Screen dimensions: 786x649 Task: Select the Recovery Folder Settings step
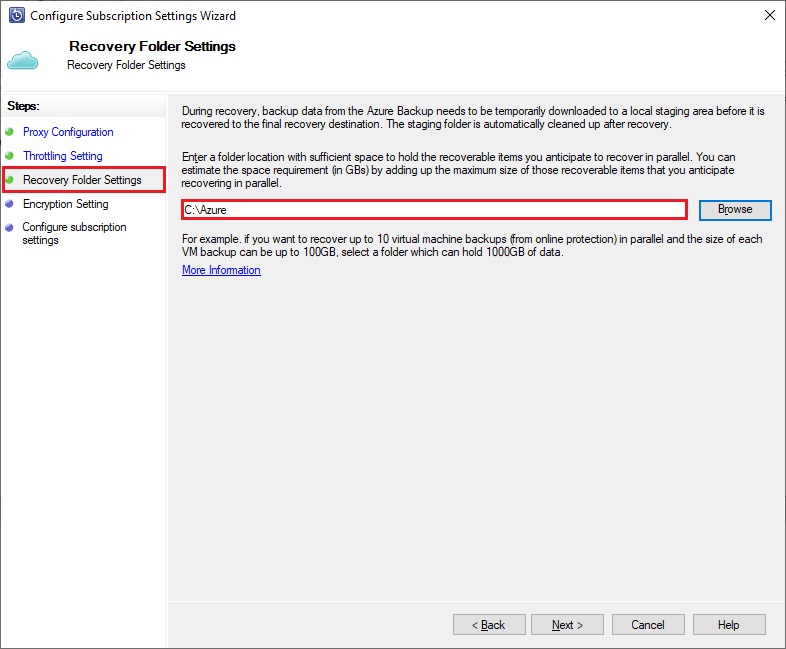82,180
